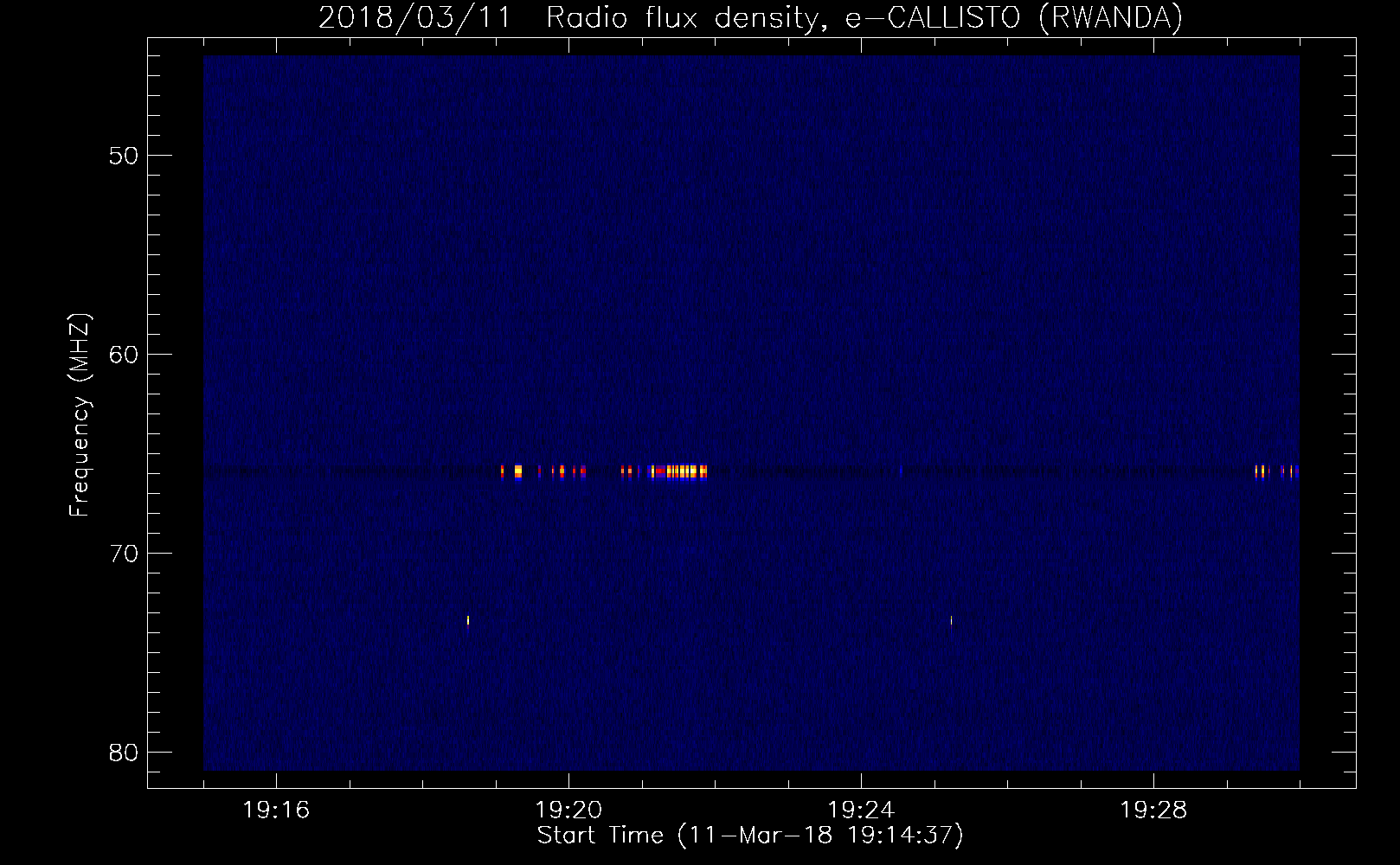Image resolution: width=1400 pixels, height=865 pixels.
Task: Click the 'Start Time (11-Mar-18 19:14:37)' label
Action: click(750, 836)
